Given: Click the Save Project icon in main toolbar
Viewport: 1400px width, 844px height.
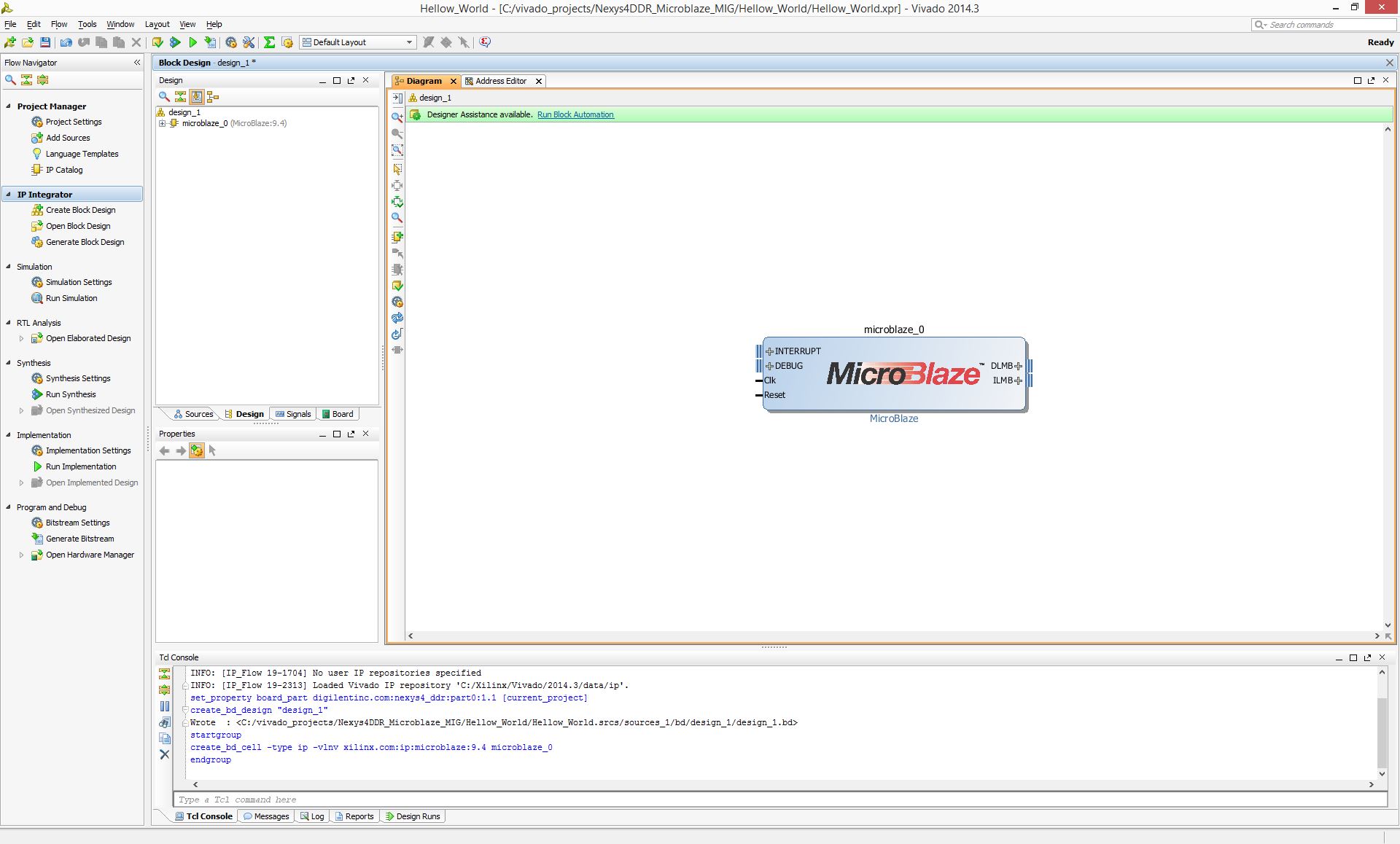Looking at the screenshot, I should click(45, 42).
